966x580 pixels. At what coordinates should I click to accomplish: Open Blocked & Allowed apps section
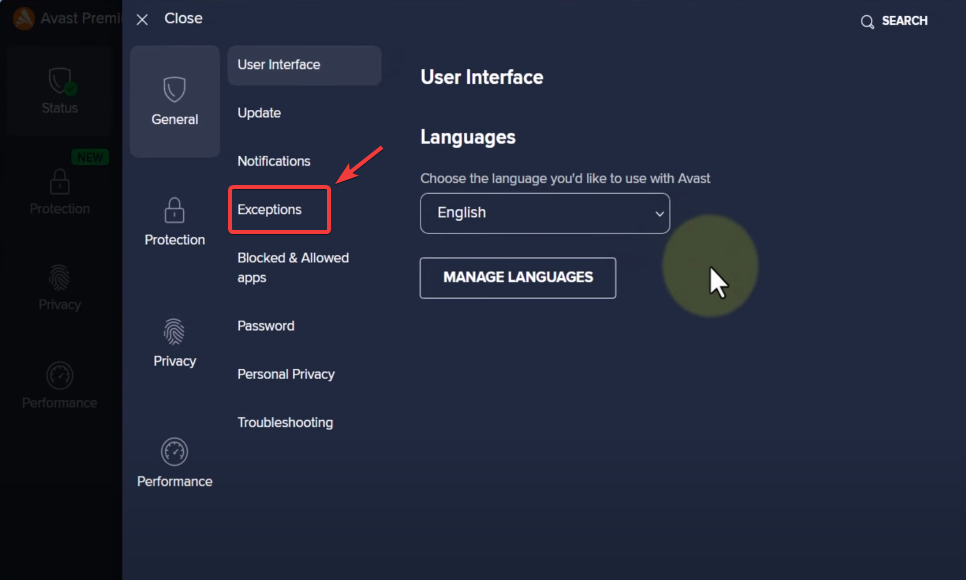[293, 267]
